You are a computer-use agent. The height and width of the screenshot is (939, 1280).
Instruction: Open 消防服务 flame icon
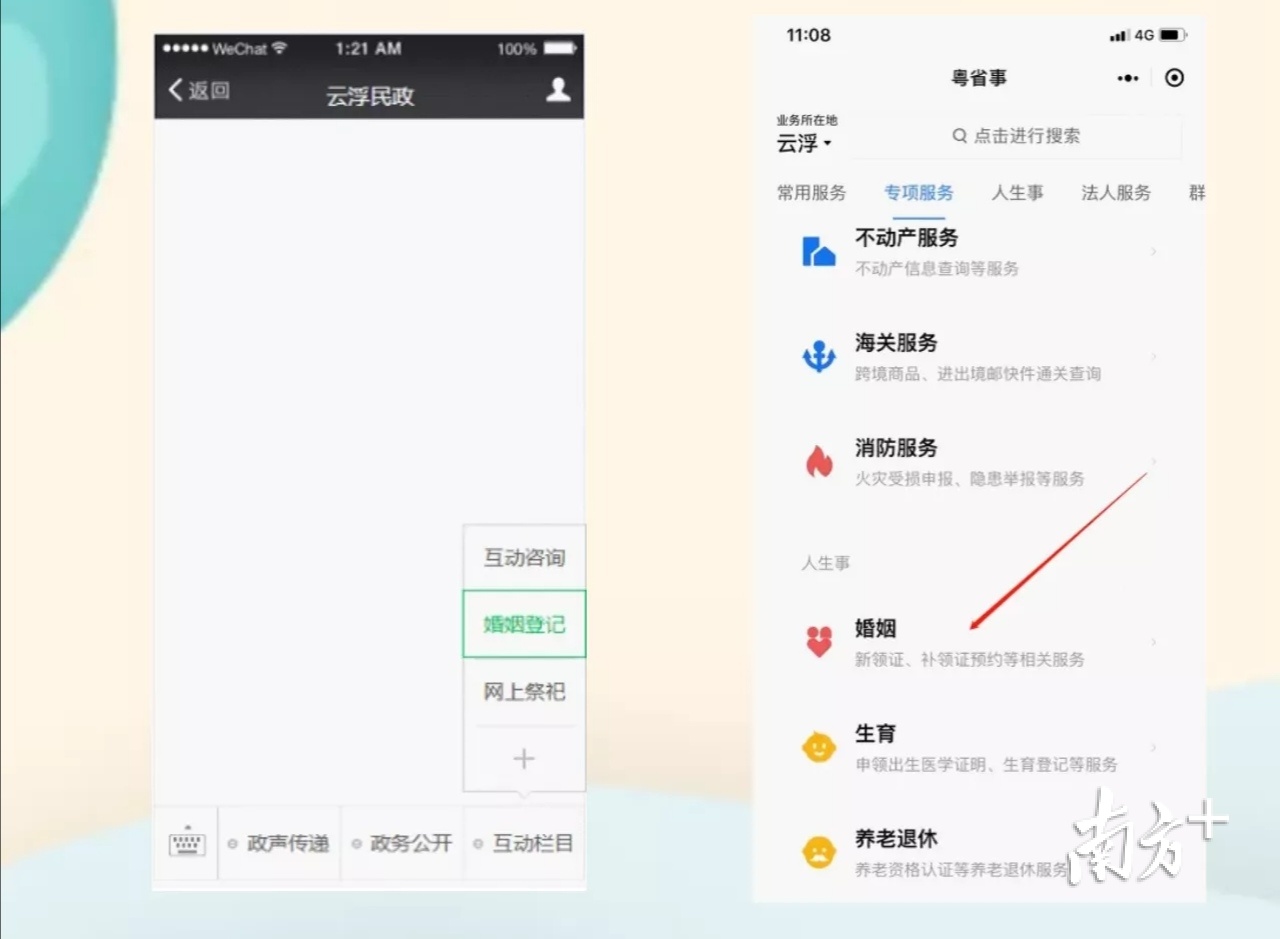pos(819,461)
